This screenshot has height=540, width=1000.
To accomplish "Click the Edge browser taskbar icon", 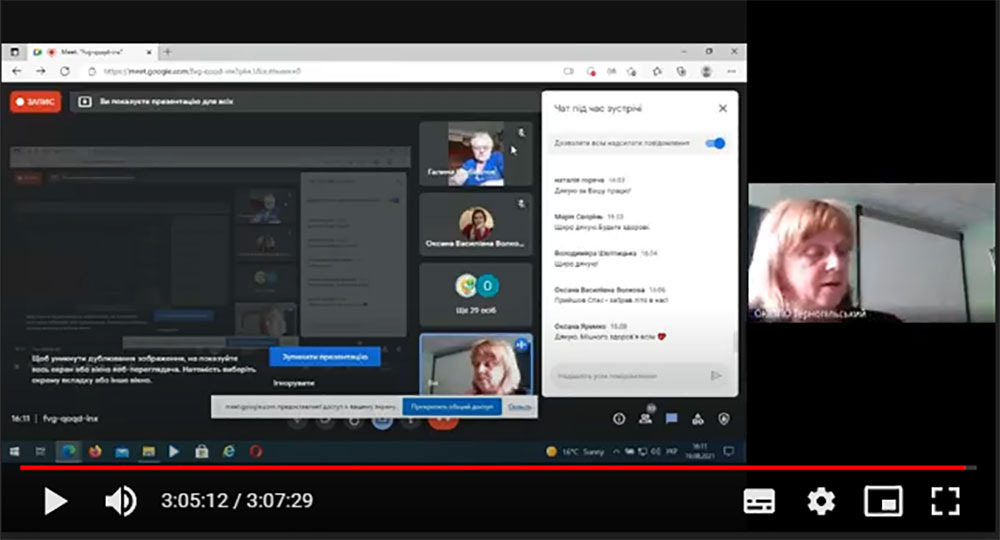I will pyautogui.click(x=68, y=451).
